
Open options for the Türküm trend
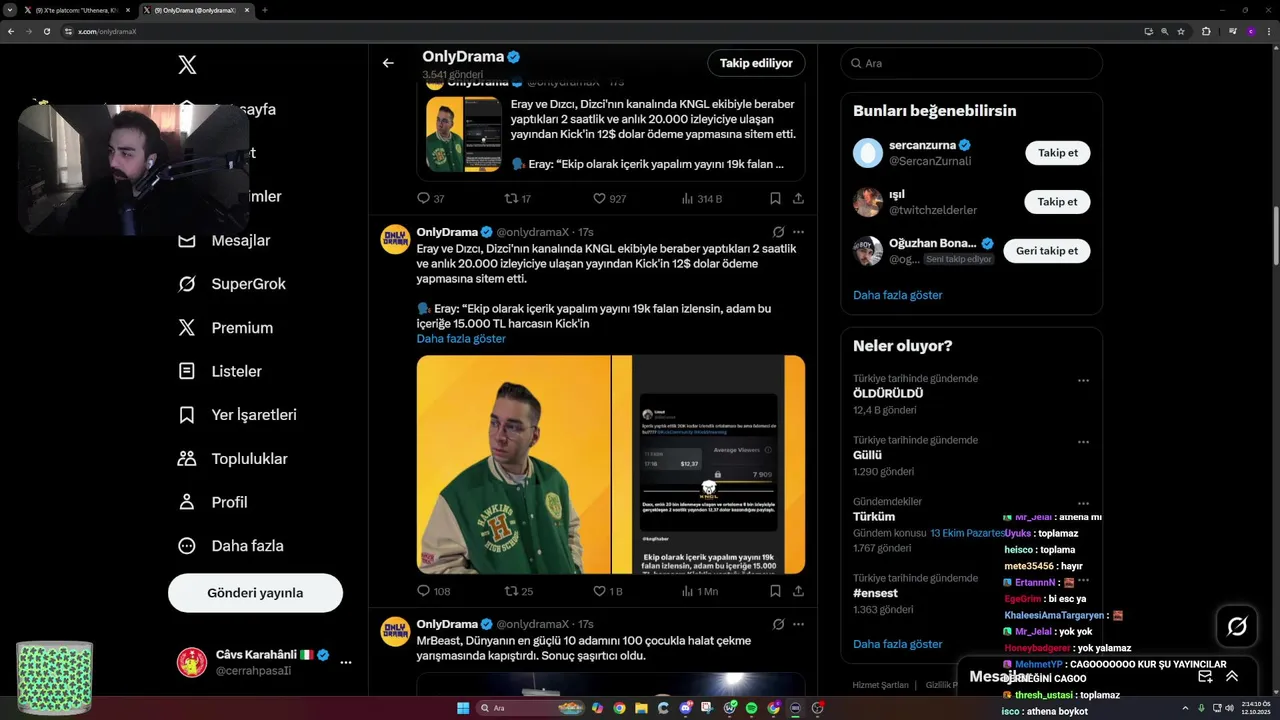(x=1083, y=503)
